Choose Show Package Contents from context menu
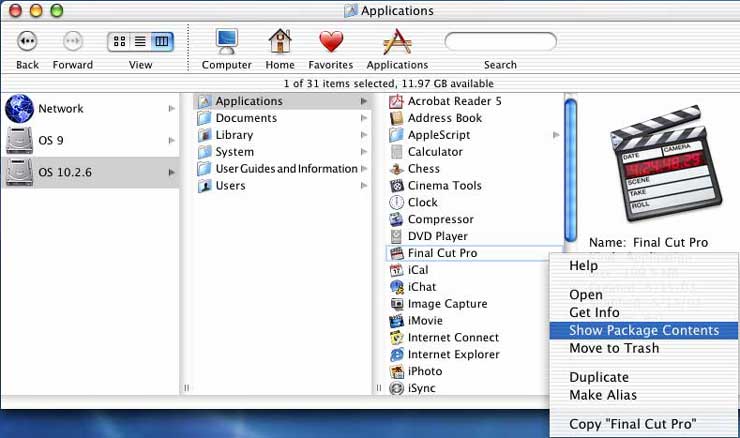The image size is (740, 438). 643,330
